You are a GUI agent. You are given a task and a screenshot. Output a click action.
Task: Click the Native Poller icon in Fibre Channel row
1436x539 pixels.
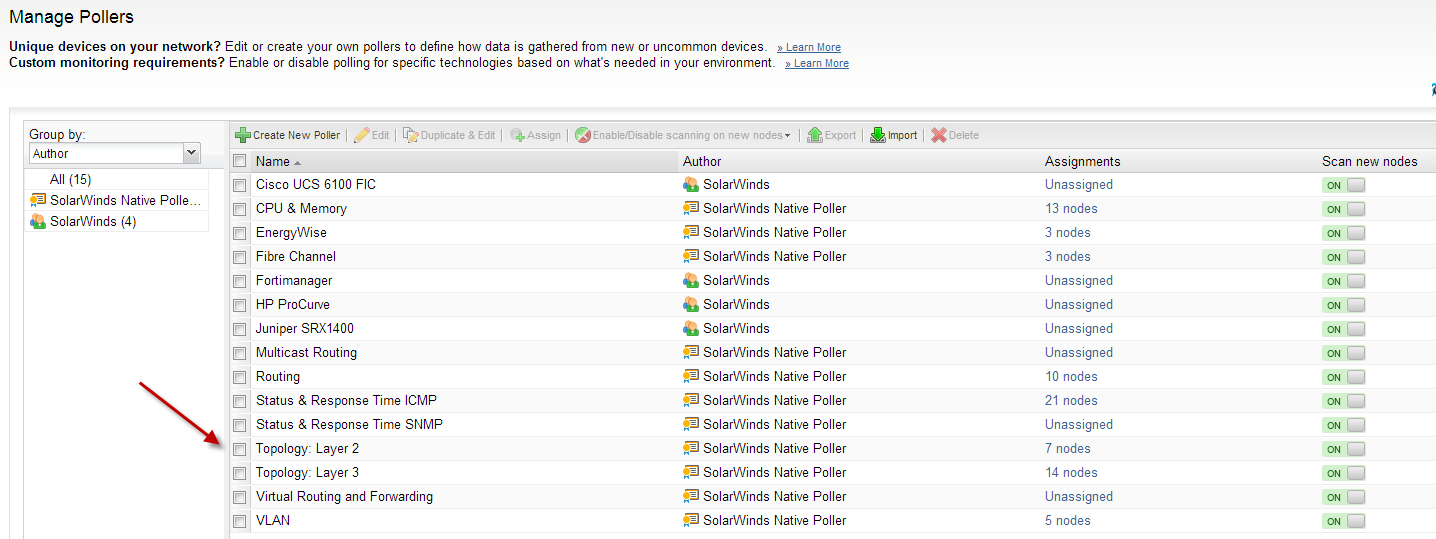(691, 257)
